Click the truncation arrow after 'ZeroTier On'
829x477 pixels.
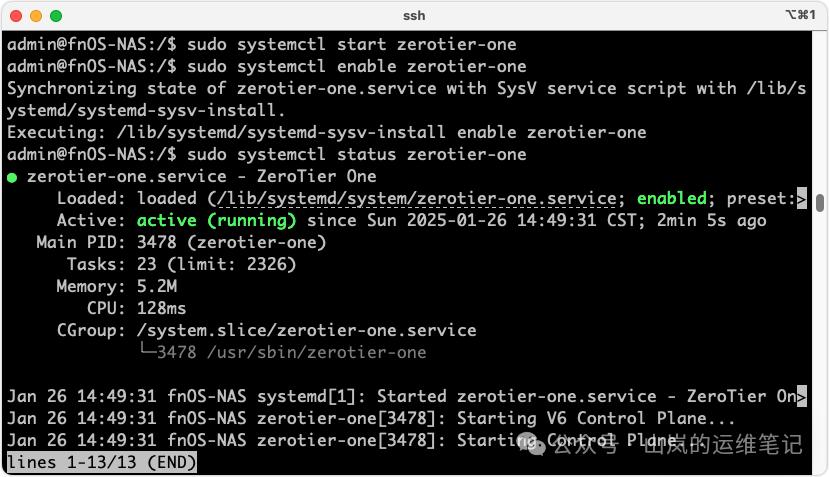(x=801, y=397)
